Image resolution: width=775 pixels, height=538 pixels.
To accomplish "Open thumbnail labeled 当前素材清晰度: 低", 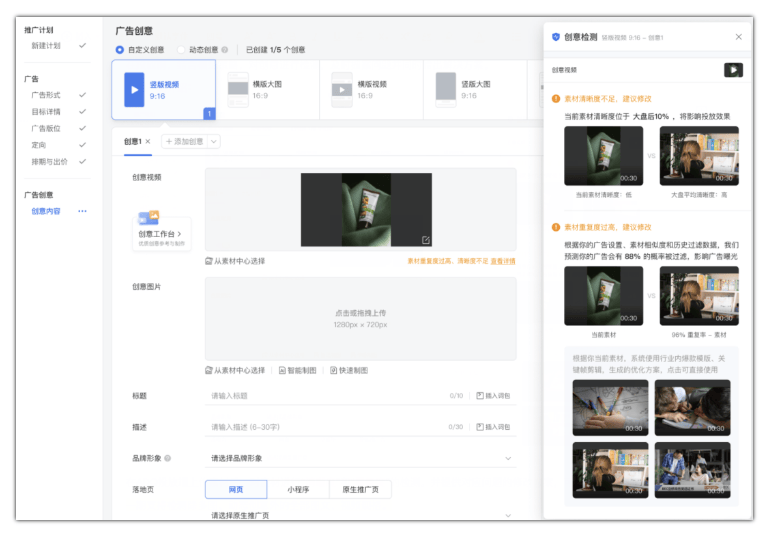I will [x=603, y=156].
